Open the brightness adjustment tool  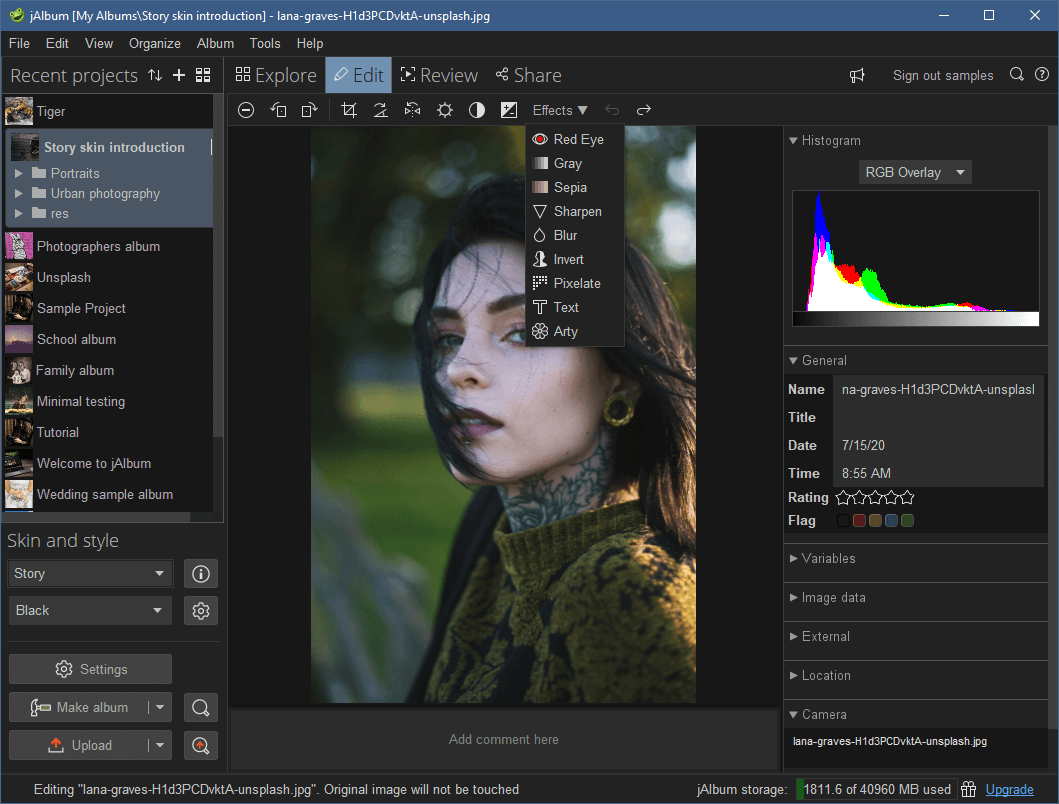(x=445, y=110)
